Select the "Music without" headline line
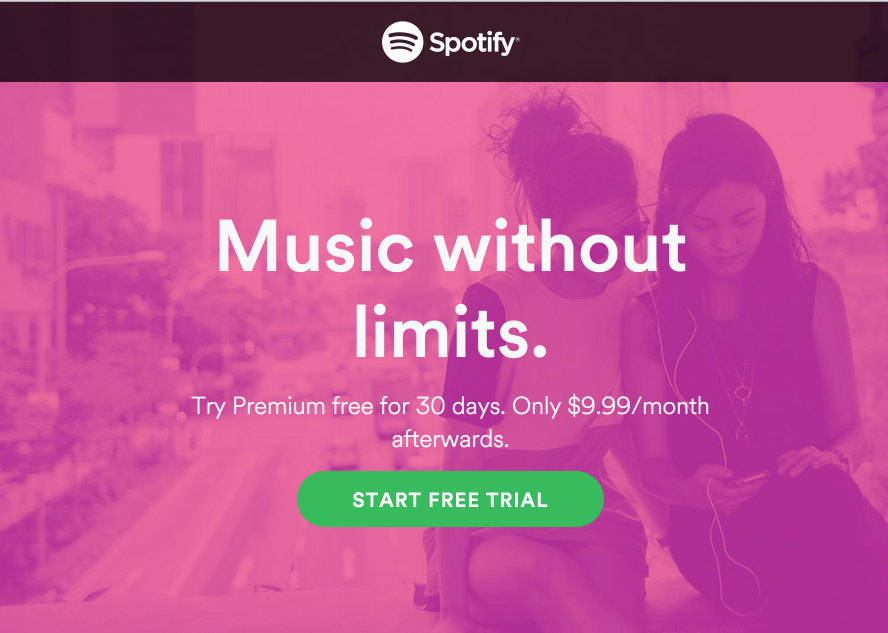This screenshot has width=888, height=633. pyautogui.click(x=451, y=247)
